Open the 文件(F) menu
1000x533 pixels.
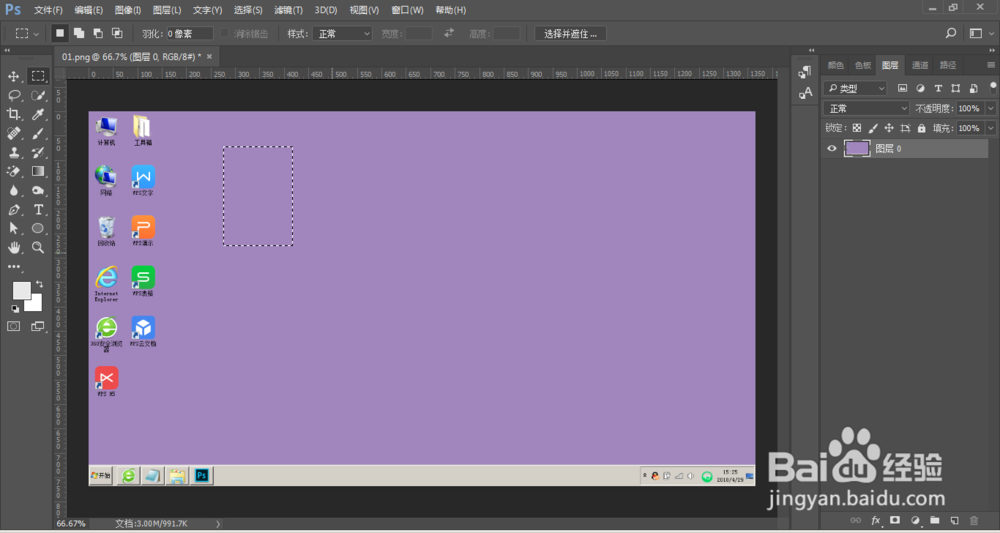tap(48, 10)
